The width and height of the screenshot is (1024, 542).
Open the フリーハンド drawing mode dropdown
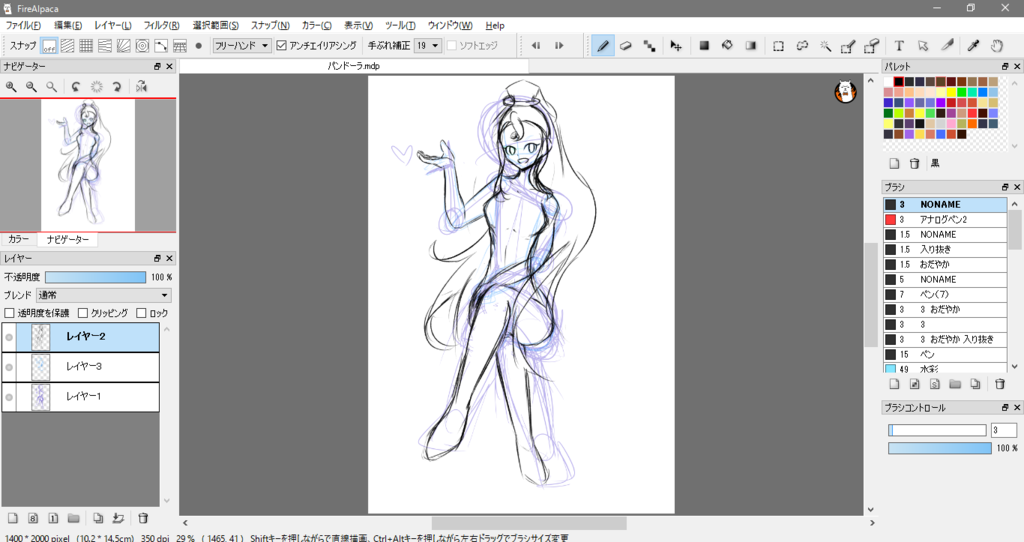242,46
